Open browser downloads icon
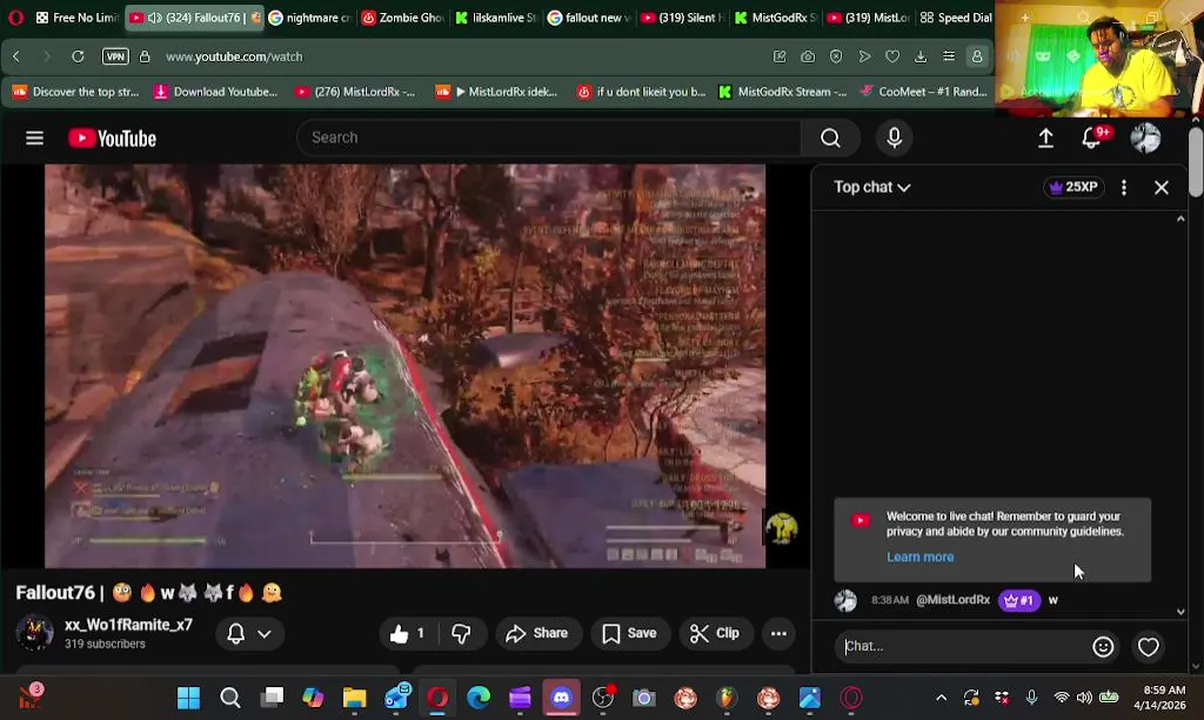Viewport: 1204px width, 720px height. pyautogui.click(x=921, y=57)
